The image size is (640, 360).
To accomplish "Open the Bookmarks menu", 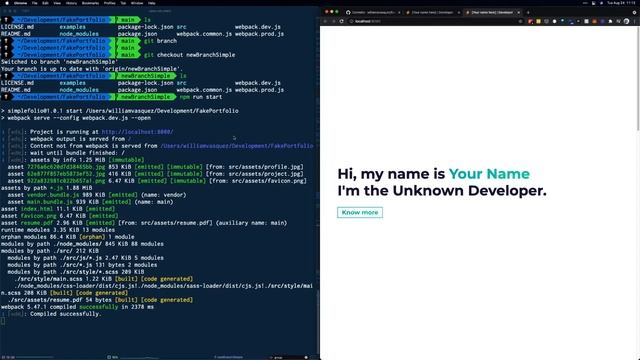I will (90, 3).
